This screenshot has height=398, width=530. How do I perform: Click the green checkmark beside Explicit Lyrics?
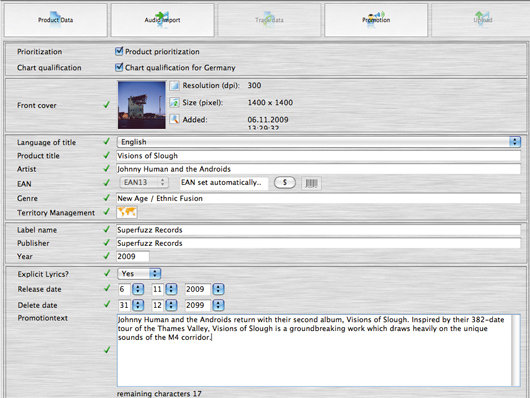(x=107, y=273)
